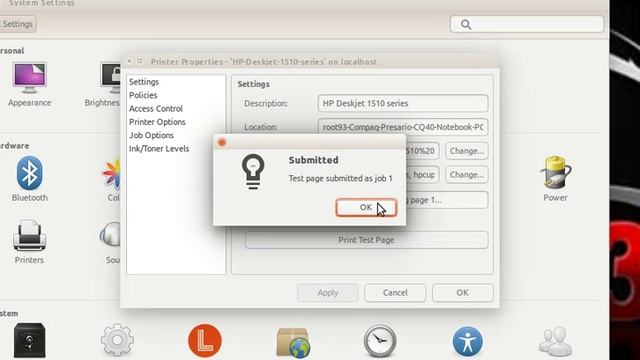Click the Device URI field ending 510%20

422,151
